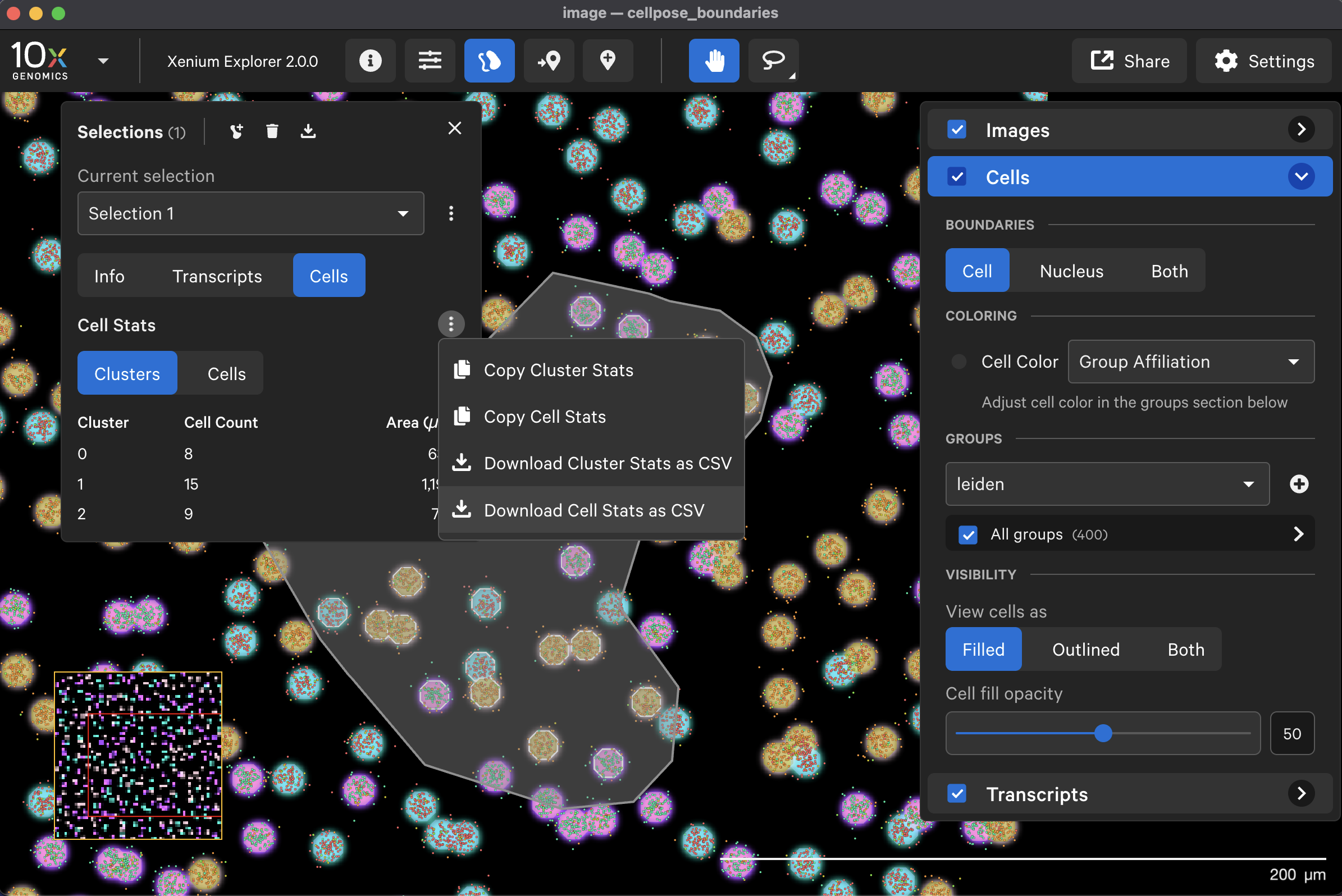The height and width of the screenshot is (896, 1342).
Task: Open the leiden groups dropdown
Action: [x=1107, y=484]
